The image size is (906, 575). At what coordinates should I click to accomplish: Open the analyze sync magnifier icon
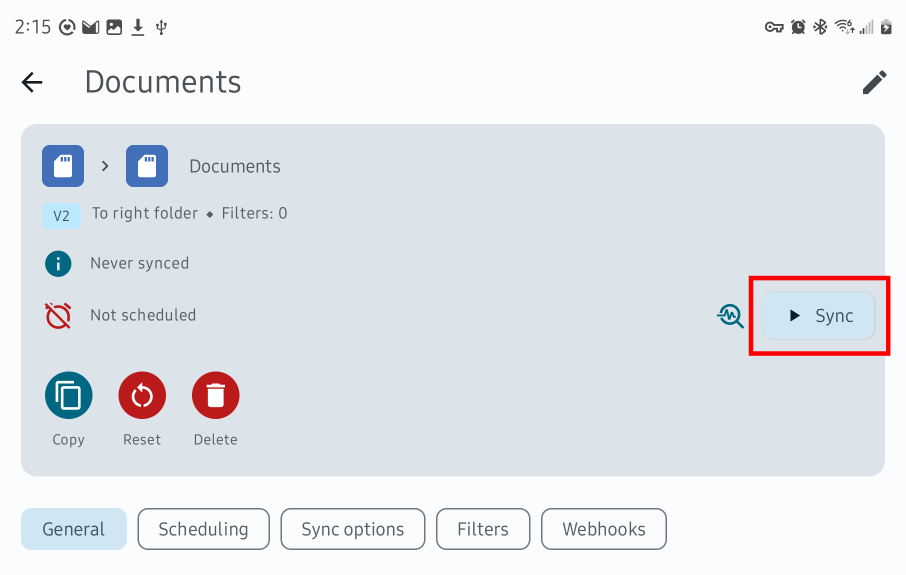731,316
